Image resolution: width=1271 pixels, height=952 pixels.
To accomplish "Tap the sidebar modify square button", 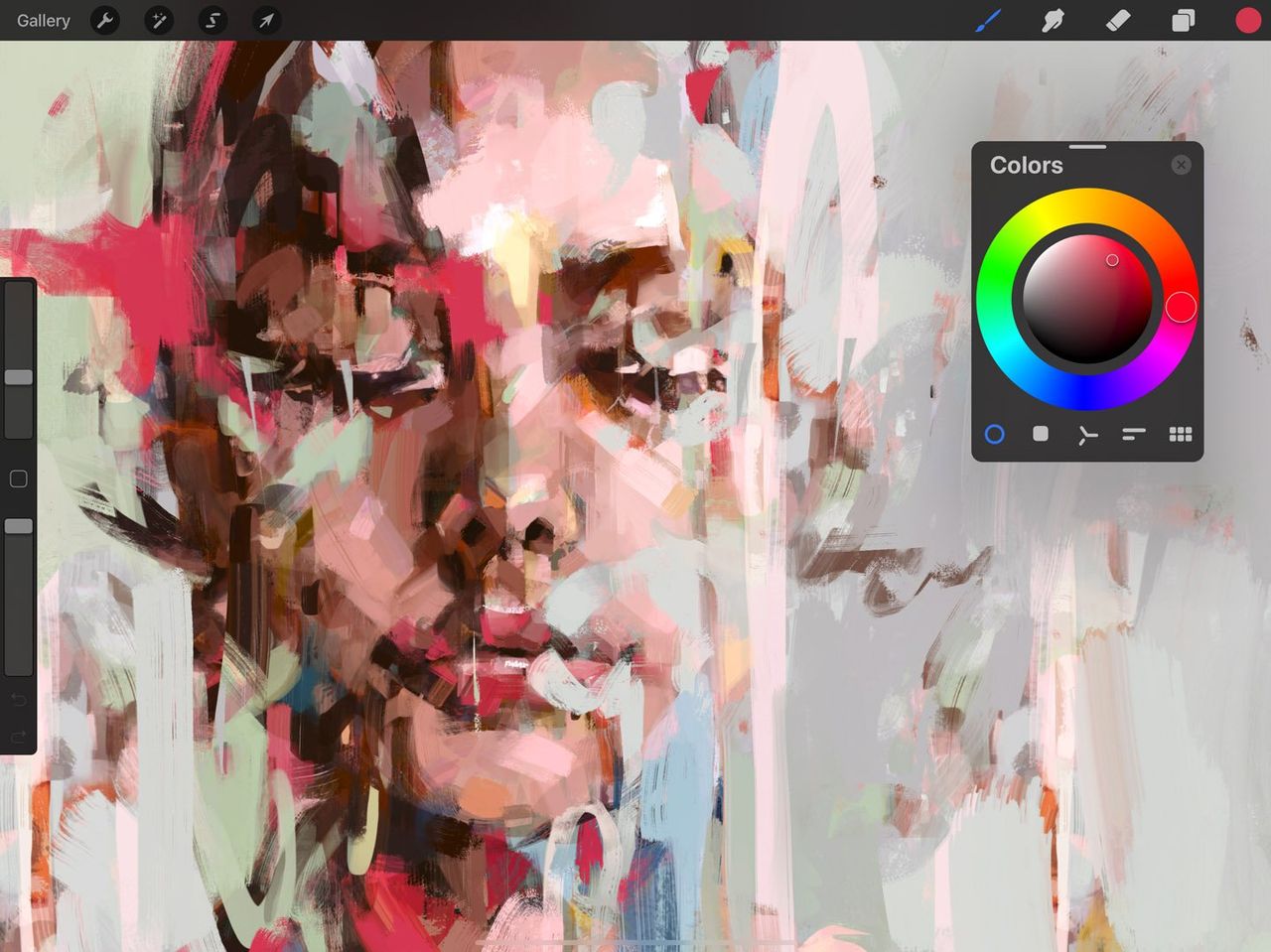I will [18, 479].
